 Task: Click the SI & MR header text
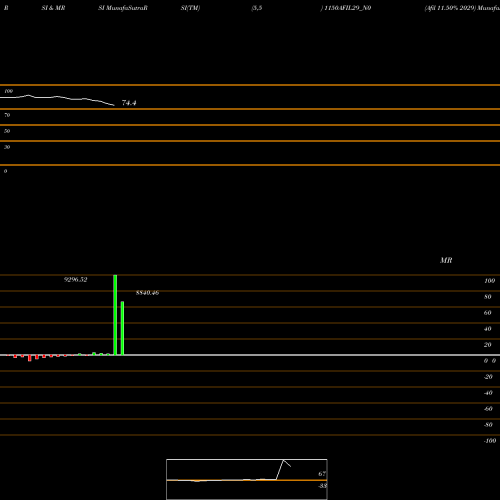click(53, 8)
